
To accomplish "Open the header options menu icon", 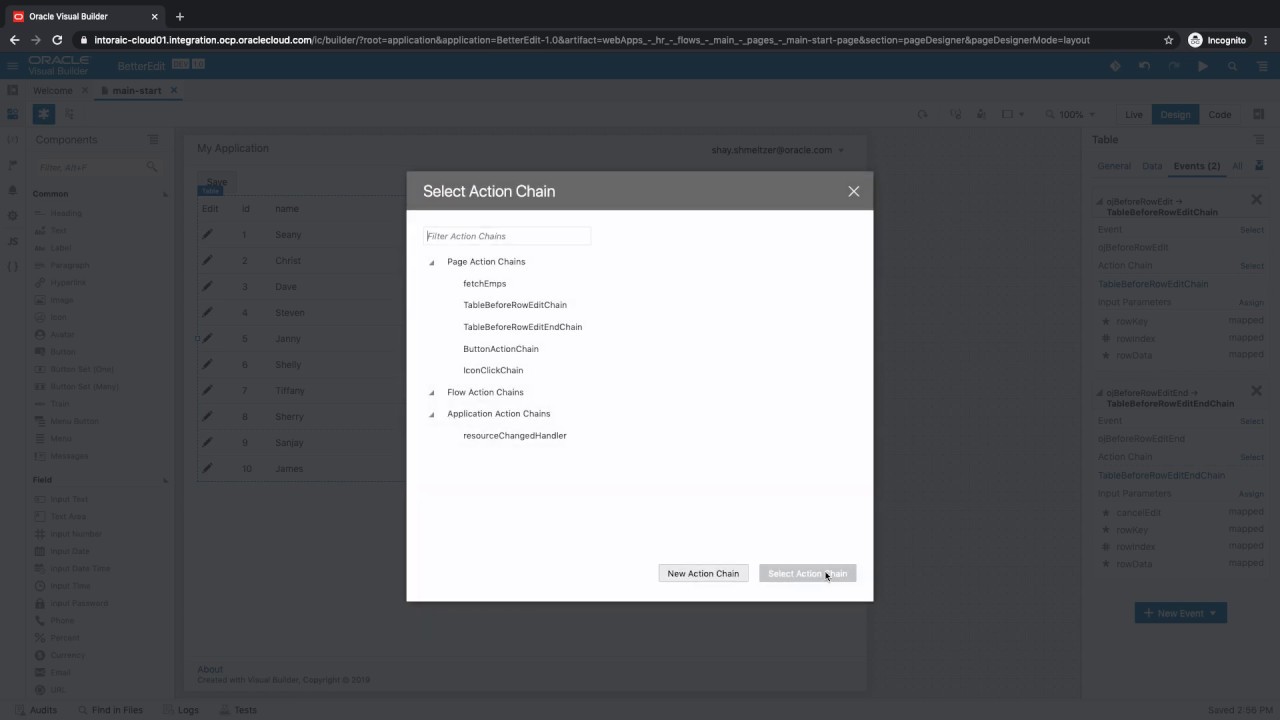I will point(1261,66).
